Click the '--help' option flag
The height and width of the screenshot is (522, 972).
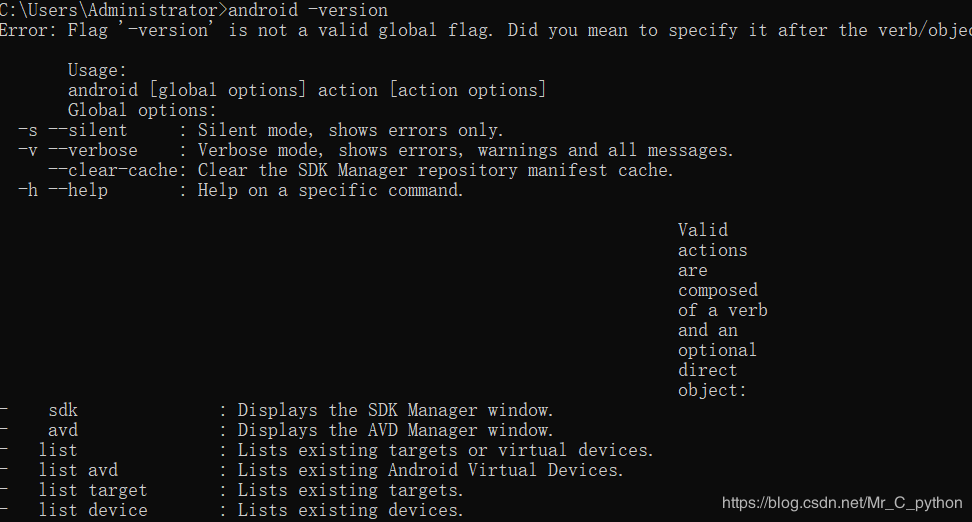click(x=78, y=190)
